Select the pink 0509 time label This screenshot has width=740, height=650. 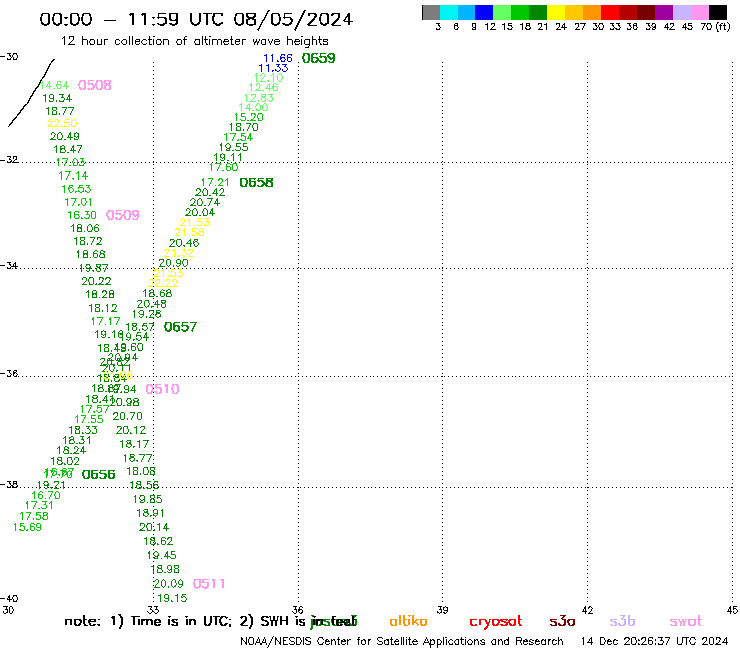click(123, 215)
